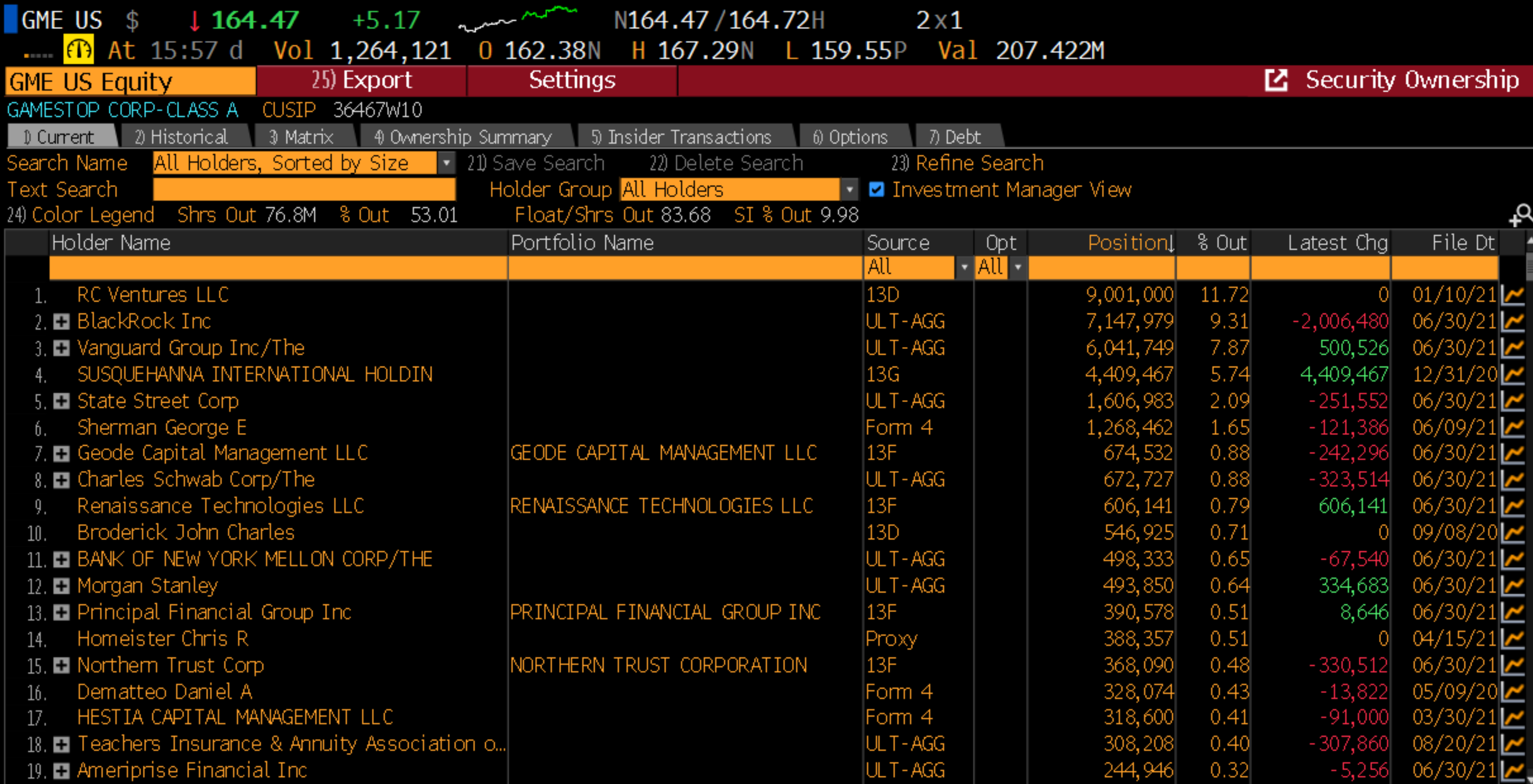Click the table vertical scrollbar

(1529, 506)
